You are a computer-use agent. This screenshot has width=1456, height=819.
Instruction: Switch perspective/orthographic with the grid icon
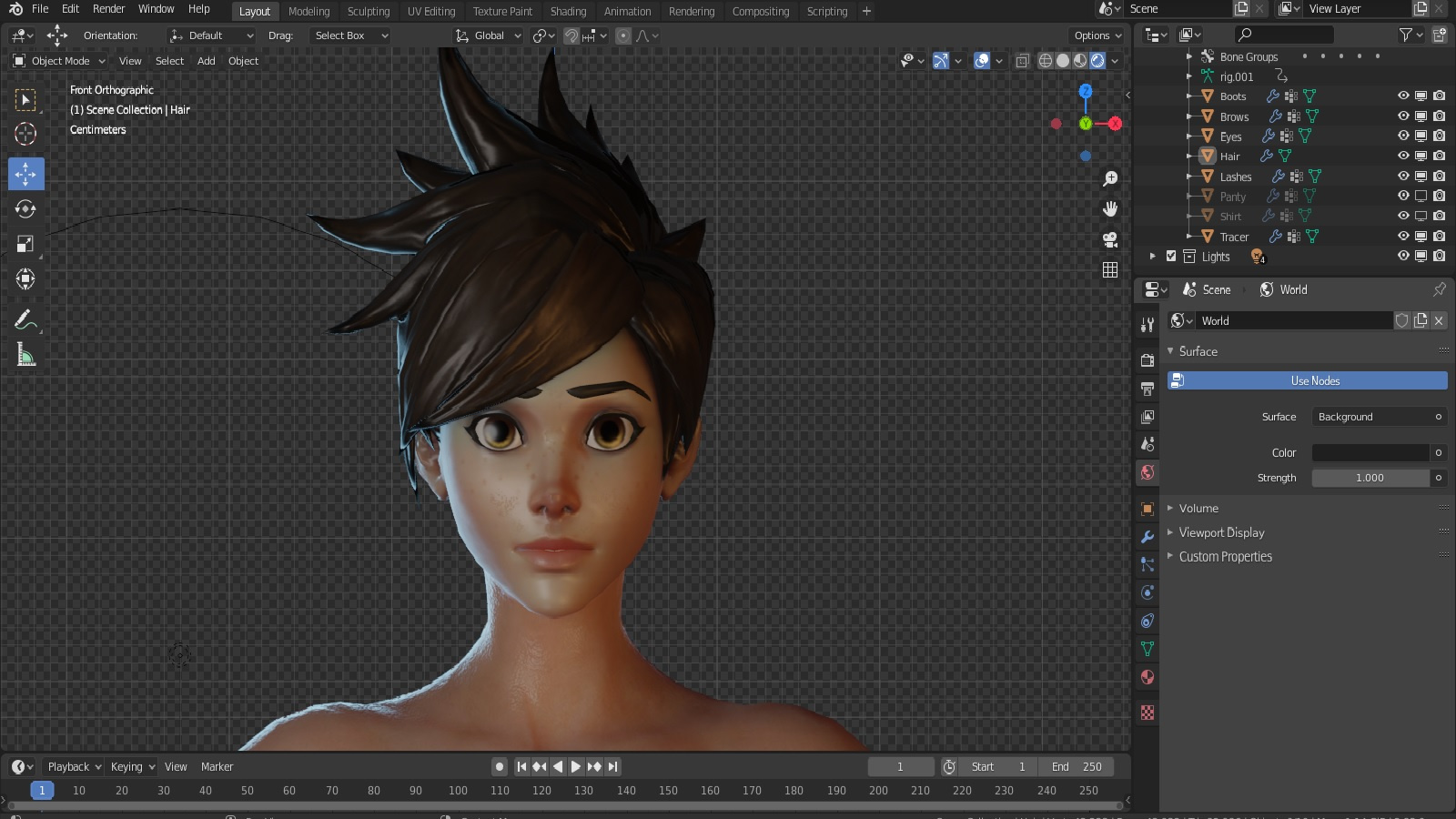click(1110, 269)
